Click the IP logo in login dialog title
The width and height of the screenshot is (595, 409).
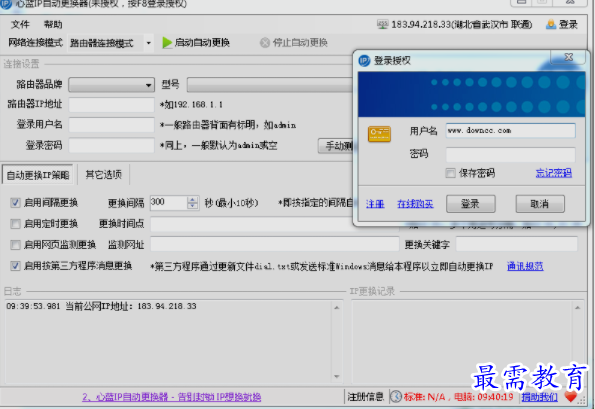[x=364, y=60]
